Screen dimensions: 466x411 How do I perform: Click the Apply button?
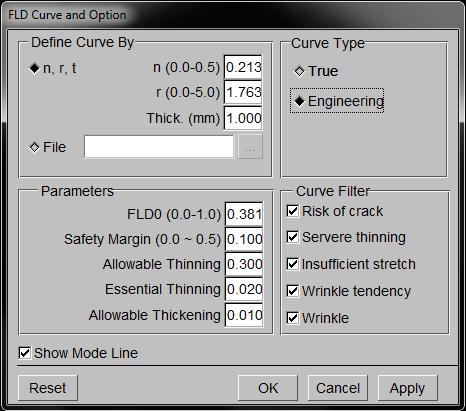407,388
